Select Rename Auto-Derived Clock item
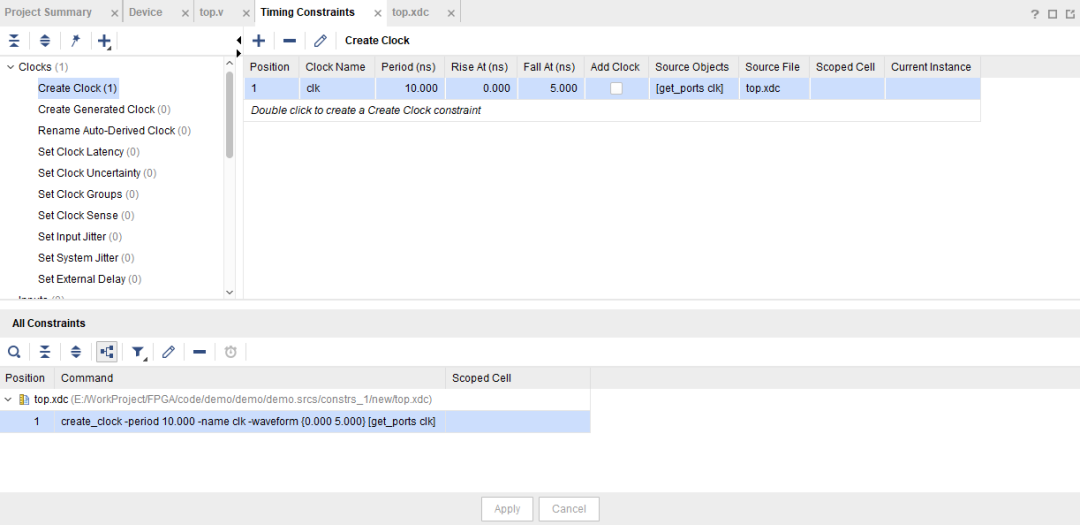 (114, 131)
